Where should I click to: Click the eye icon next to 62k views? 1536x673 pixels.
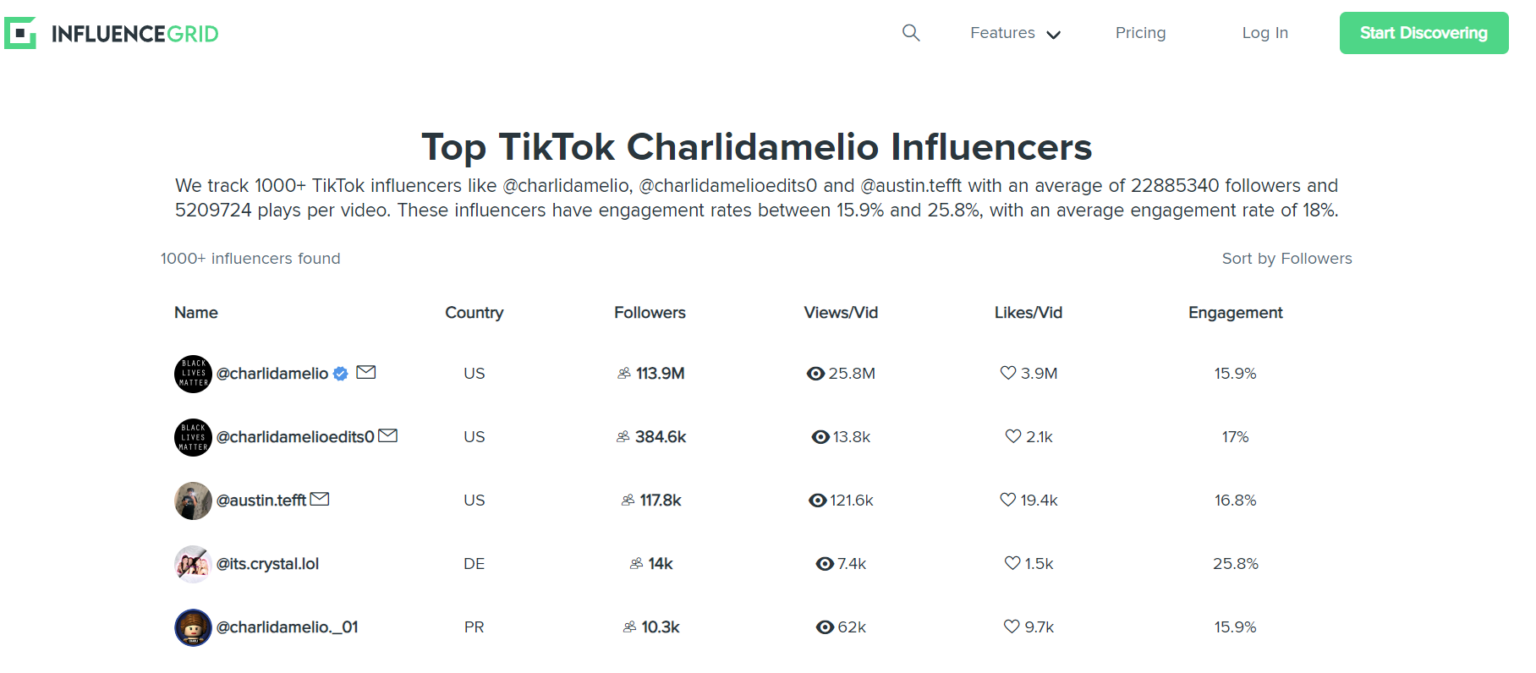pyautogui.click(x=824, y=627)
